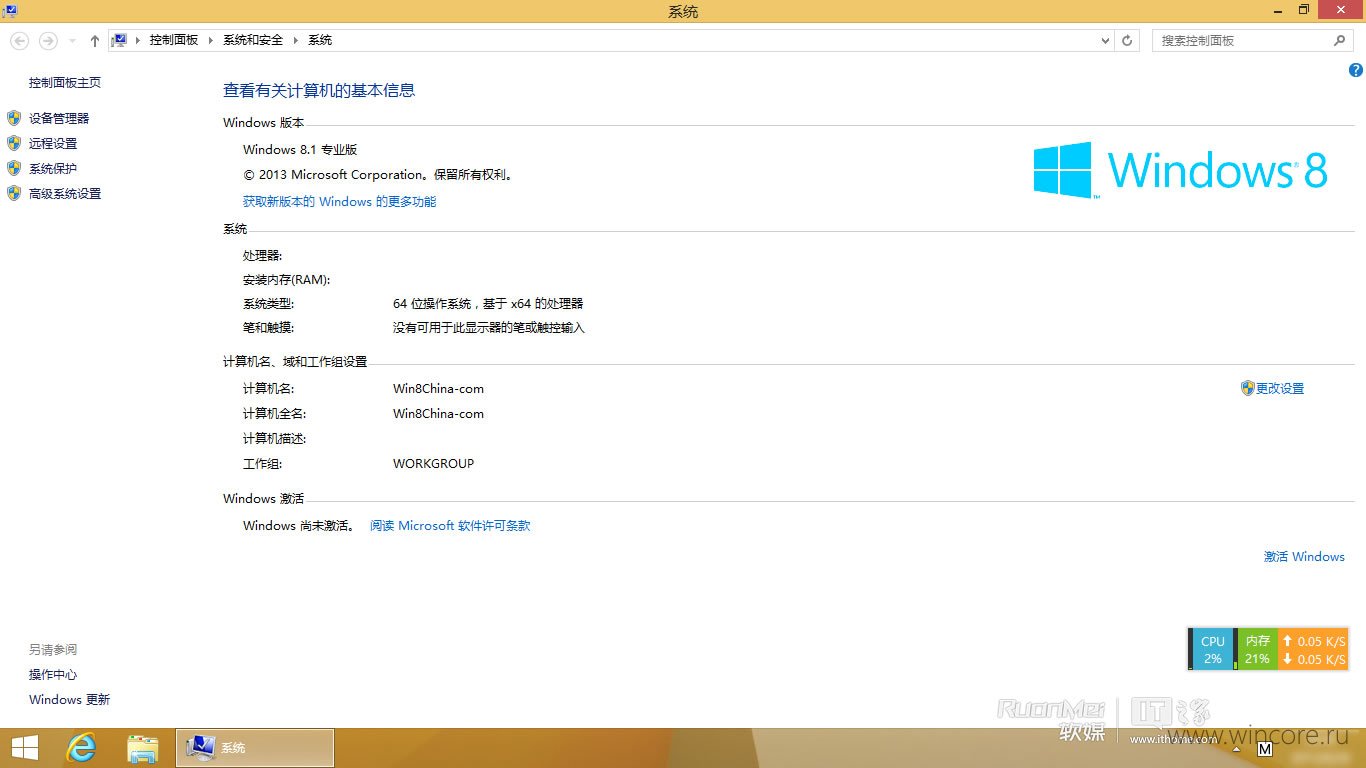
Task: Click the computer icon in address bar
Action: [x=120, y=40]
